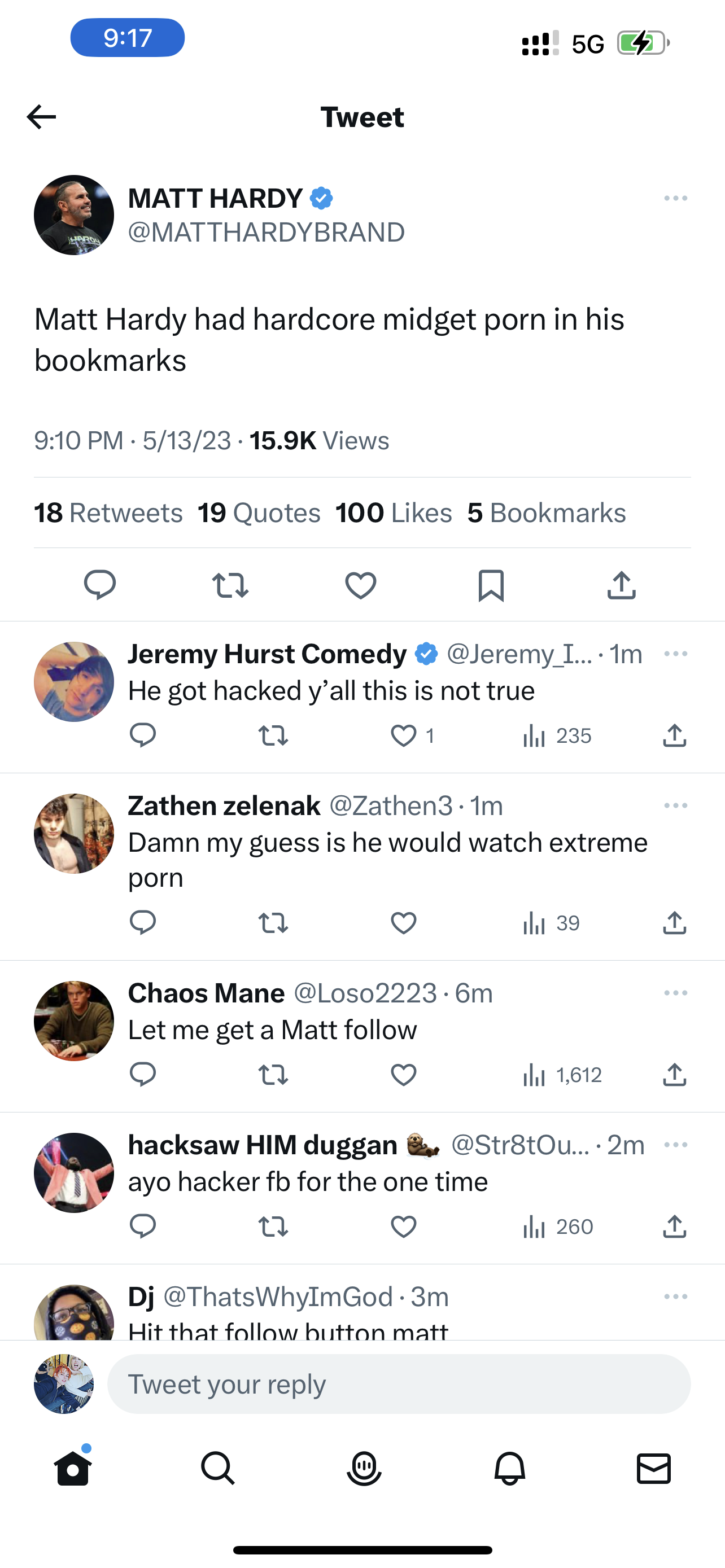Screen dimensions: 725x1568
Task: Open the Home tab in the bottom bar
Action: pos(73,1469)
